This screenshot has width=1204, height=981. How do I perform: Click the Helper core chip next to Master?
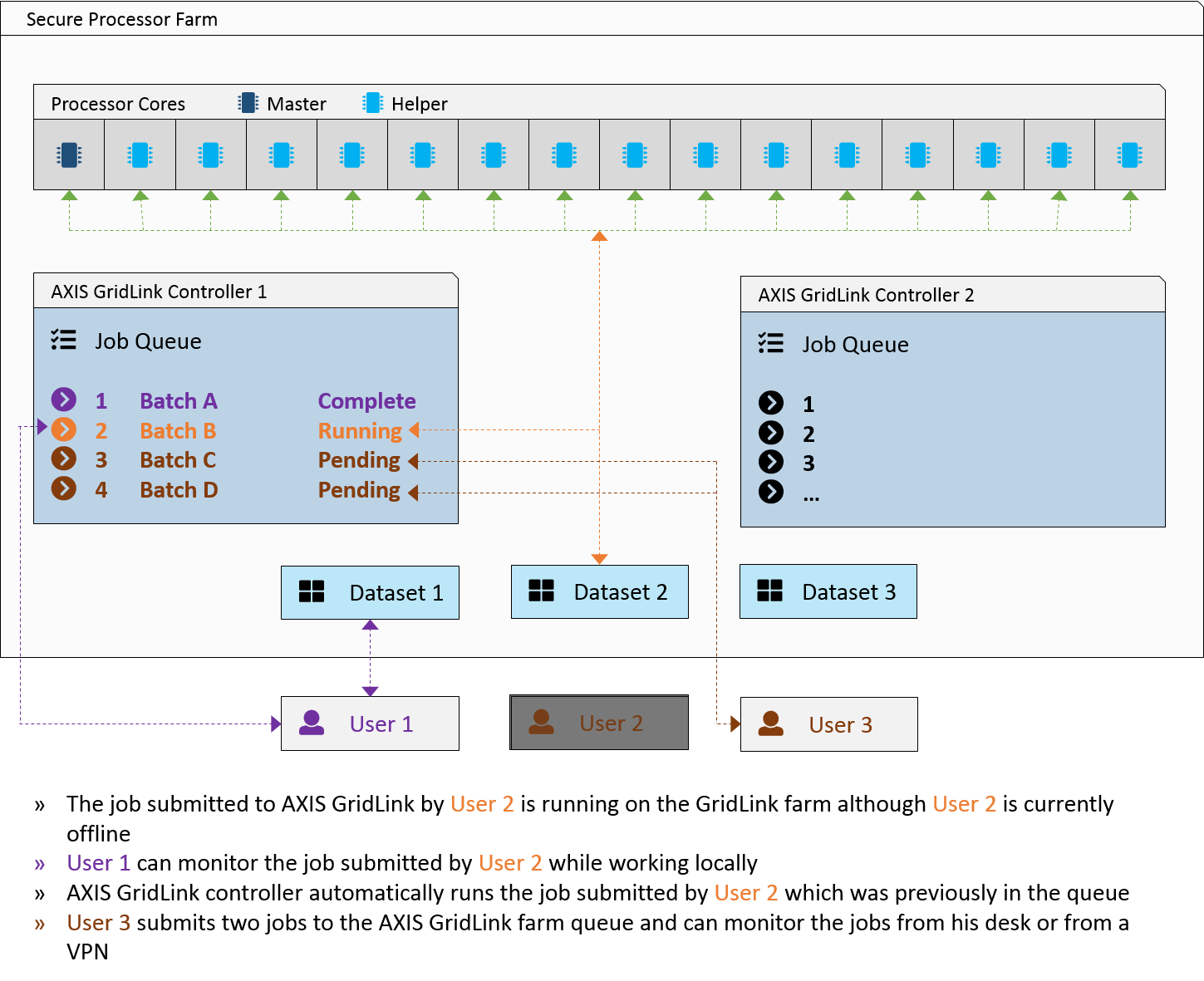click(x=140, y=155)
